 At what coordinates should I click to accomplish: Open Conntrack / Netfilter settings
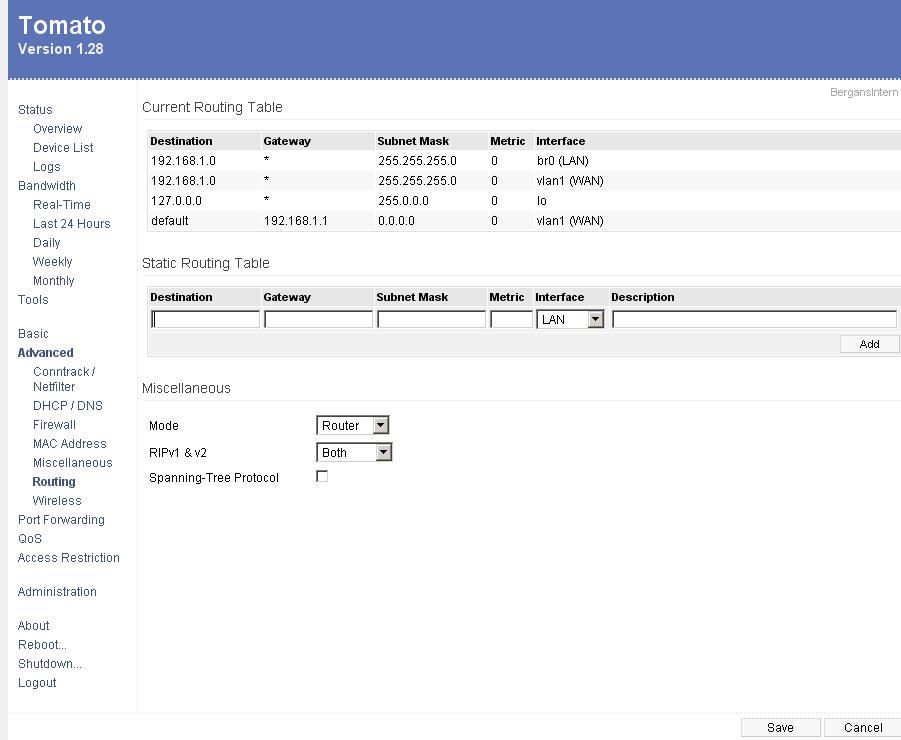[64, 379]
